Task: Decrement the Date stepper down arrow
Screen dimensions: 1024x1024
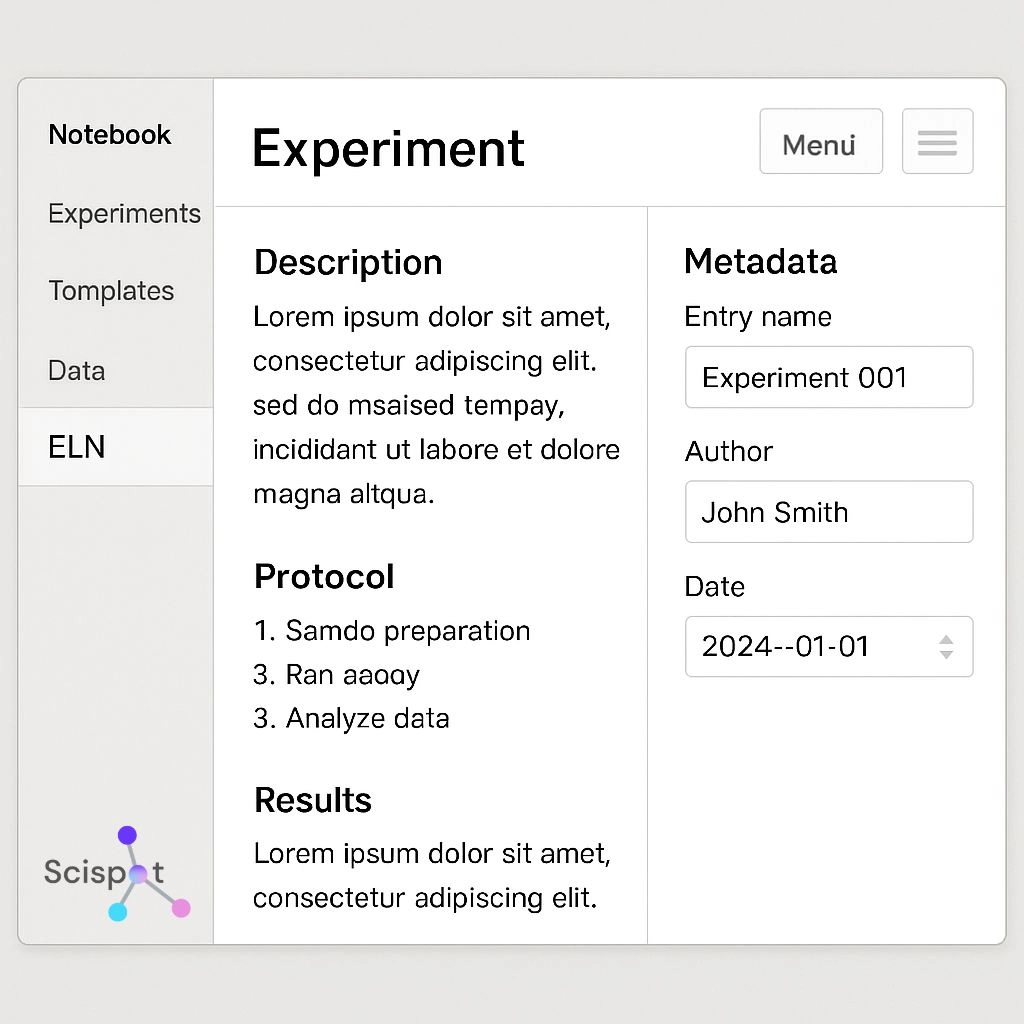Action: (x=946, y=655)
